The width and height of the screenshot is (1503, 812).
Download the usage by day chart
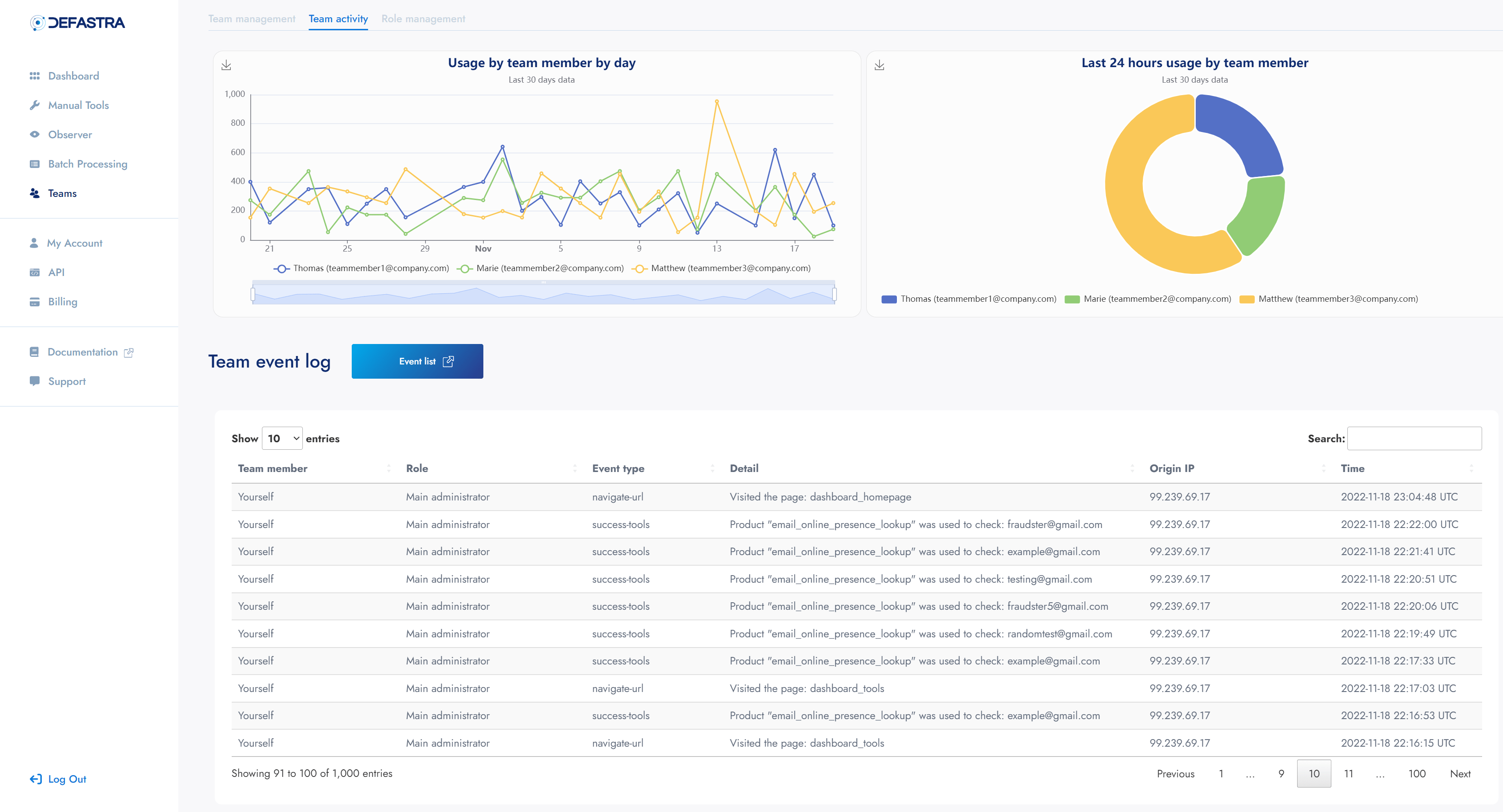click(x=226, y=65)
